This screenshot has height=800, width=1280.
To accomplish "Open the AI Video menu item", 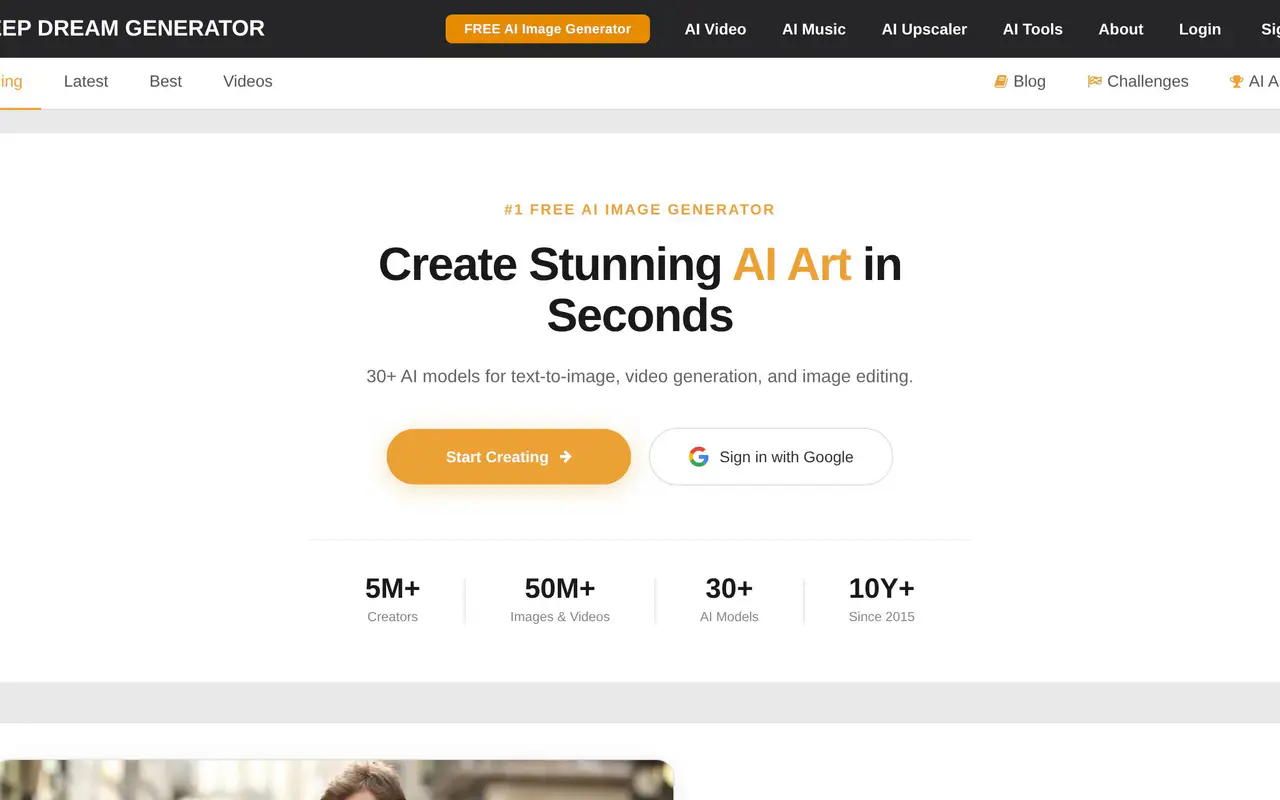I will (715, 29).
